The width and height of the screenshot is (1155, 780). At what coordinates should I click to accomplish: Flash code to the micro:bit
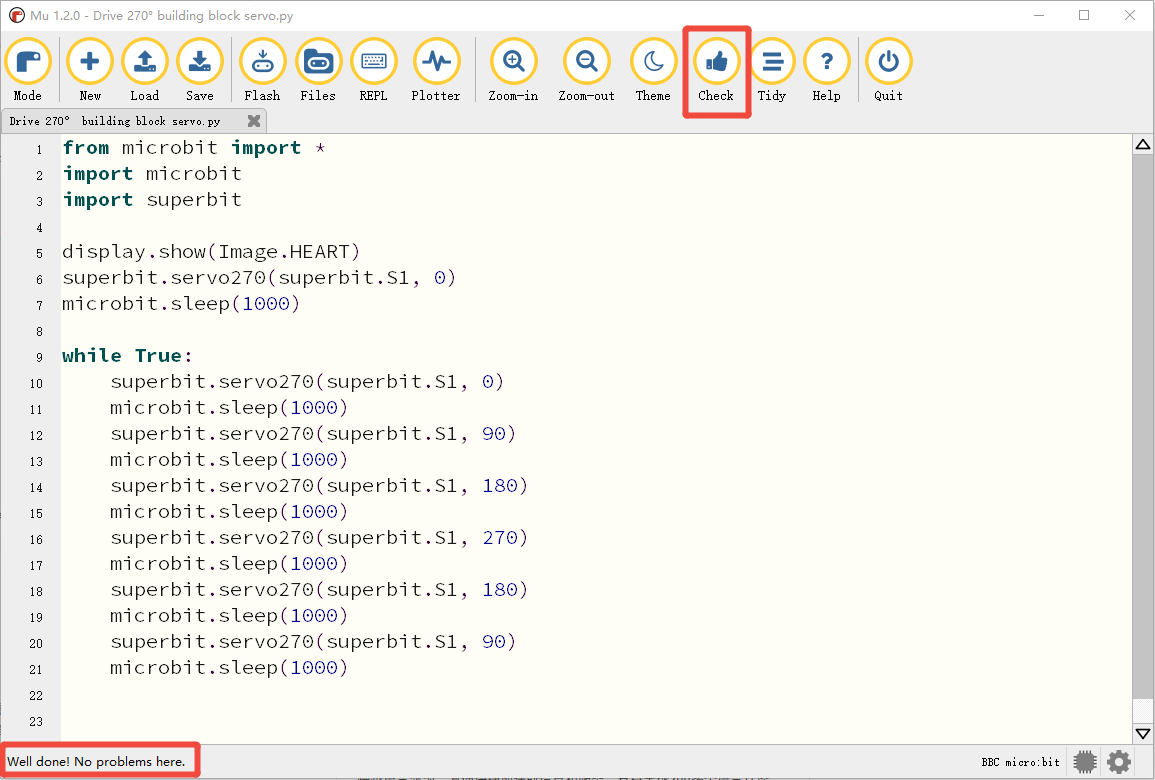click(x=262, y=71)
